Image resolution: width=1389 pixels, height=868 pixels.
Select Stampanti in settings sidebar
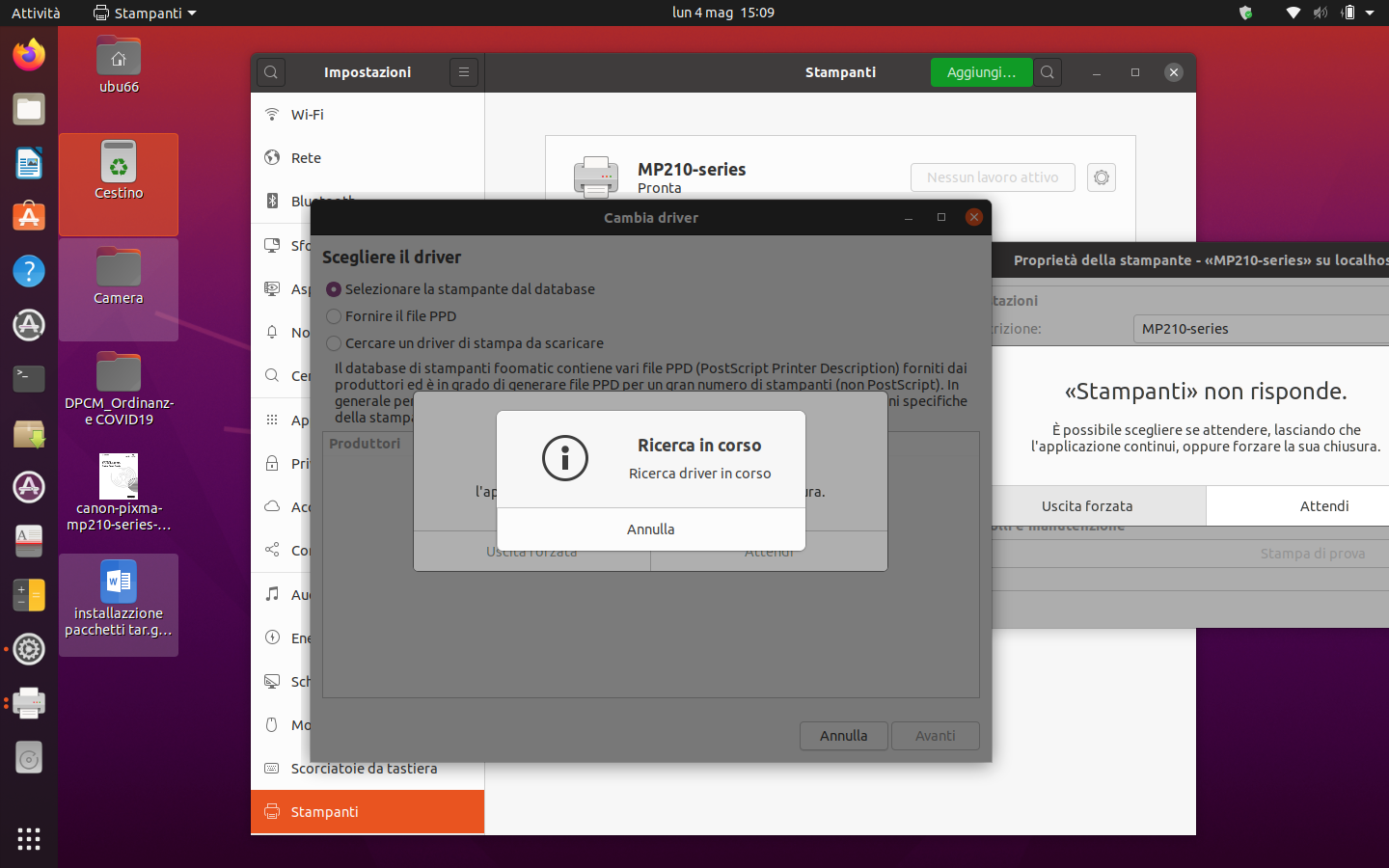tap(368, 812)
